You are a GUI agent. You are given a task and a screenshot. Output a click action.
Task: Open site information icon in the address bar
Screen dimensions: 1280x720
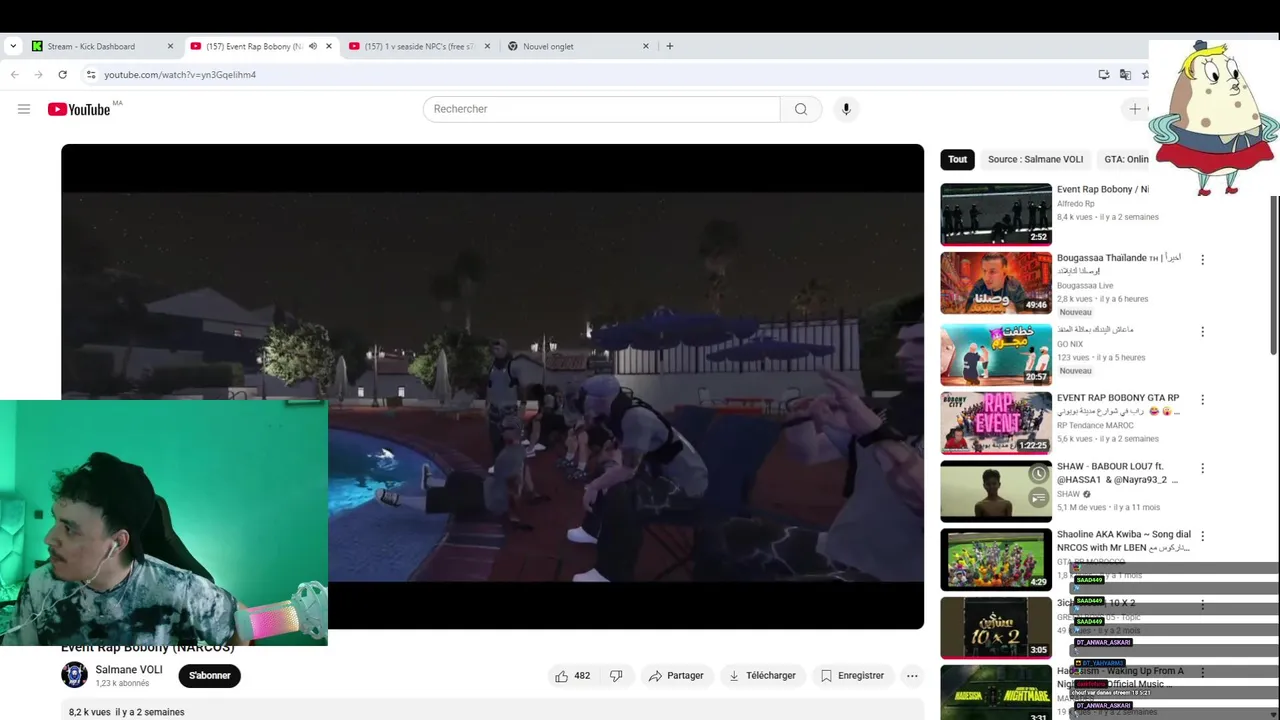tap(91, 74)
